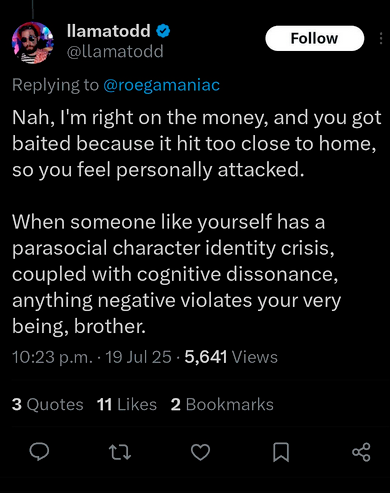Viewport: 390px width, 493px height.
Task: Open the 5,641 Views analytics
Action: coord(231,357)
